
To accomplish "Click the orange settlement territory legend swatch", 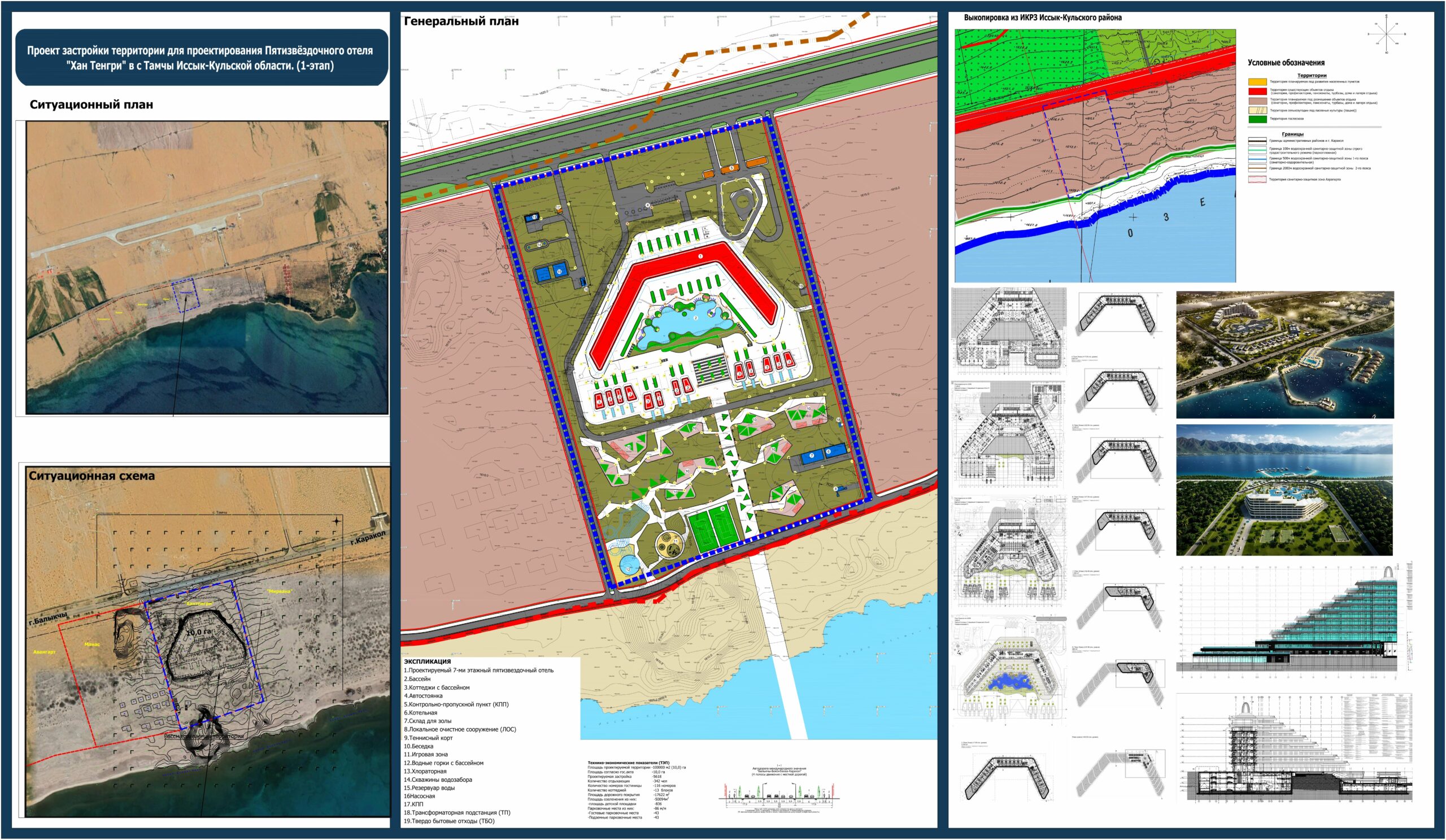I will (x=1257, y=82).
